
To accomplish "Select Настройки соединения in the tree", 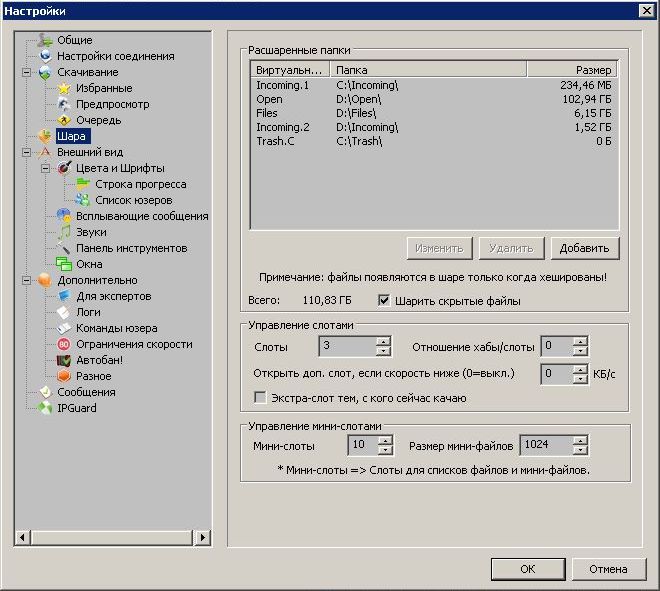I will coord(116,56).
